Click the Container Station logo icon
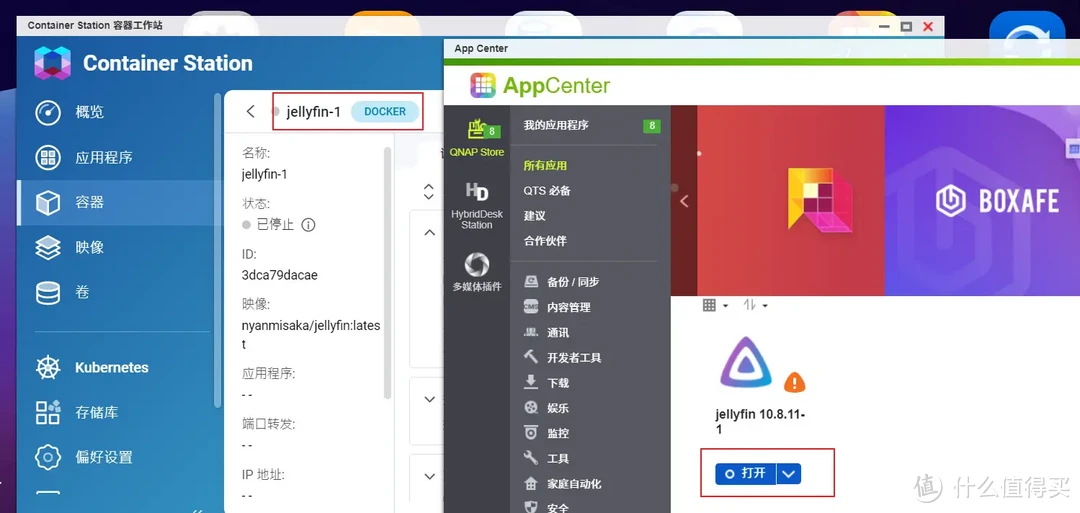1080x513 pixels. click(x=52, y=63)
